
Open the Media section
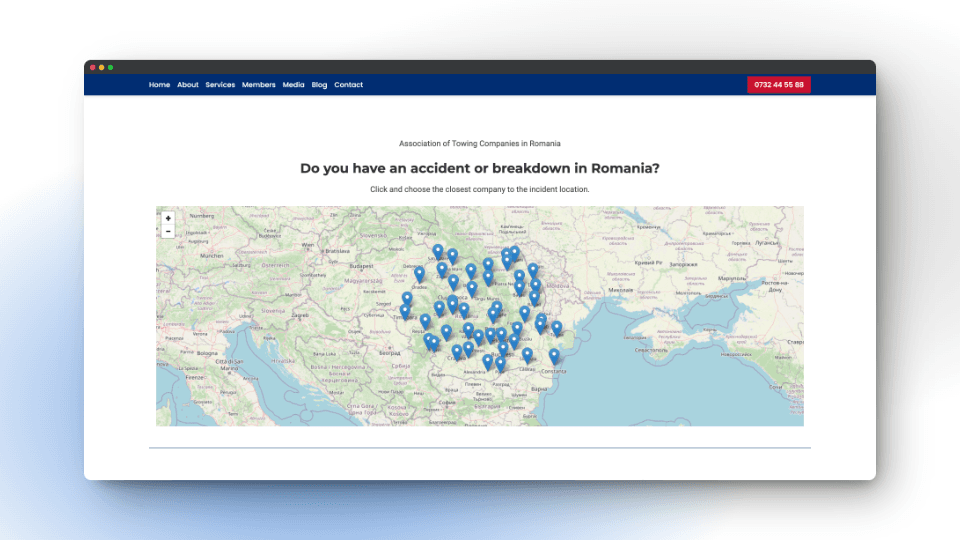tap(293, 85)
